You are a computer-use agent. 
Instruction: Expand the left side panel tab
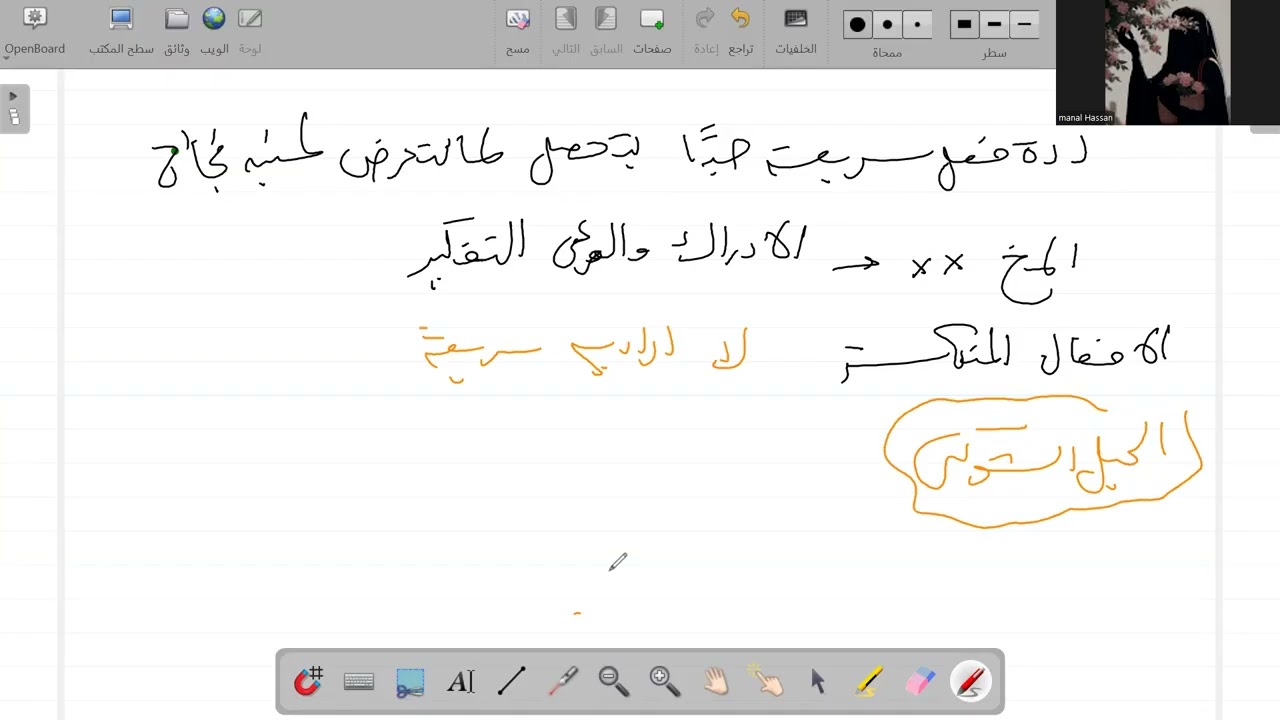point(14,108)
